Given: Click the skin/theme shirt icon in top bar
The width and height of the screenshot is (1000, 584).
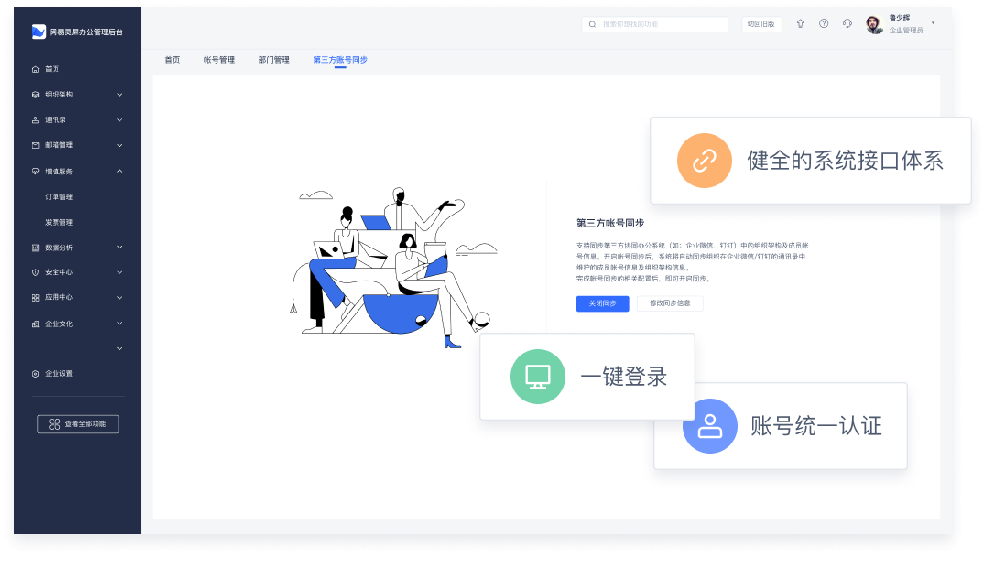Looking at the screenshot, I should pos(800,24).
